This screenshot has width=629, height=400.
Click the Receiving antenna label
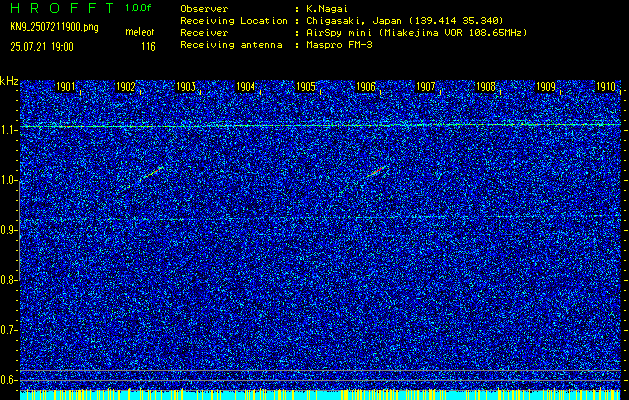click(231, 45)
